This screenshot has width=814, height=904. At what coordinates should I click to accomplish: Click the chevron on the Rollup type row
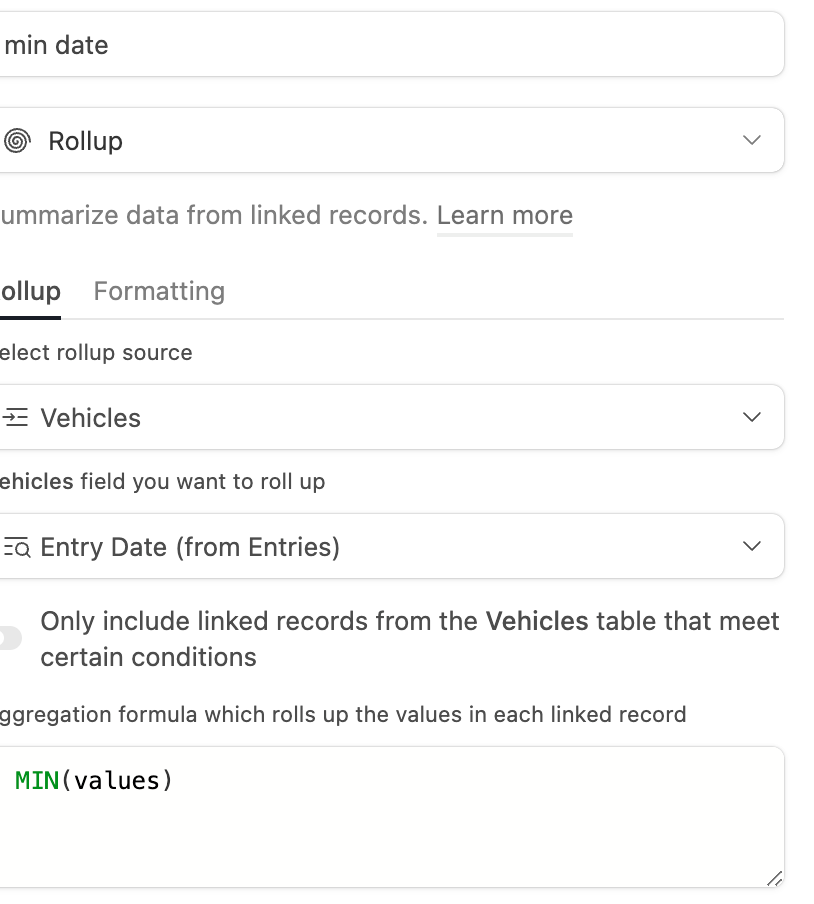pos(752,140)
